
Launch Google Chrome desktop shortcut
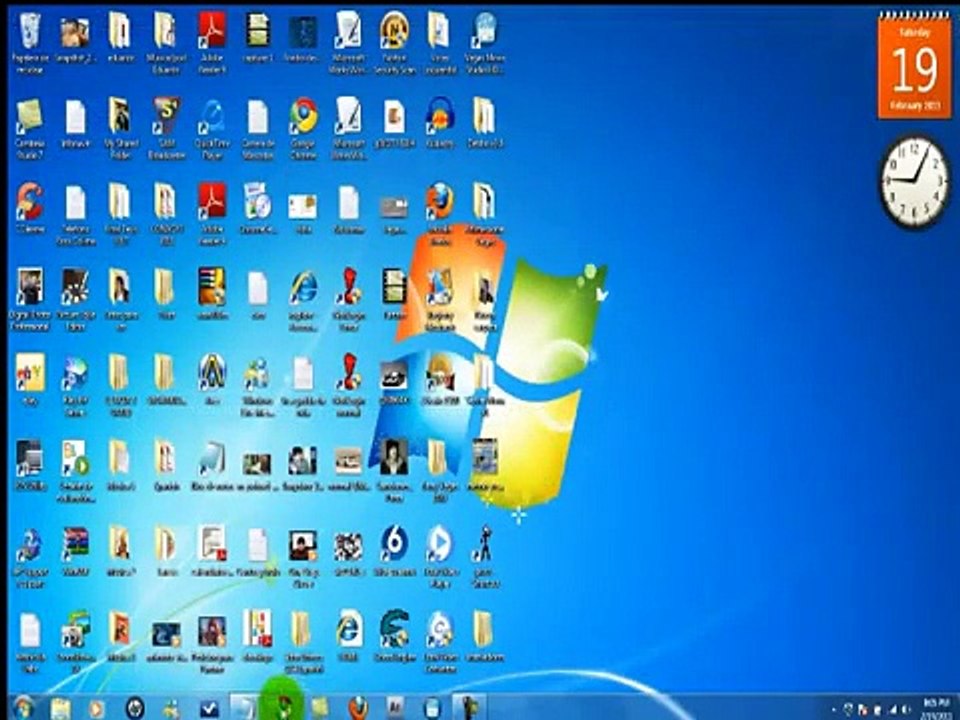304,127
